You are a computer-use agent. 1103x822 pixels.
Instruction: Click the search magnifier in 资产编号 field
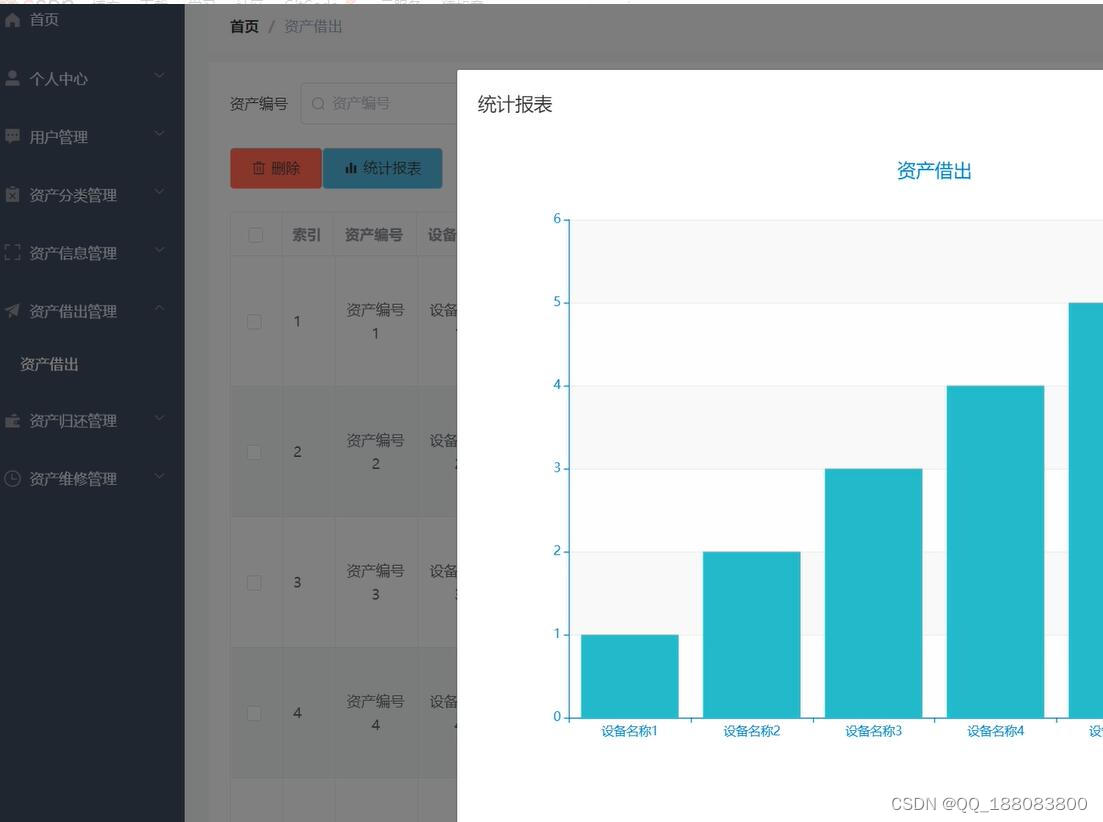[x=318, y=103]
